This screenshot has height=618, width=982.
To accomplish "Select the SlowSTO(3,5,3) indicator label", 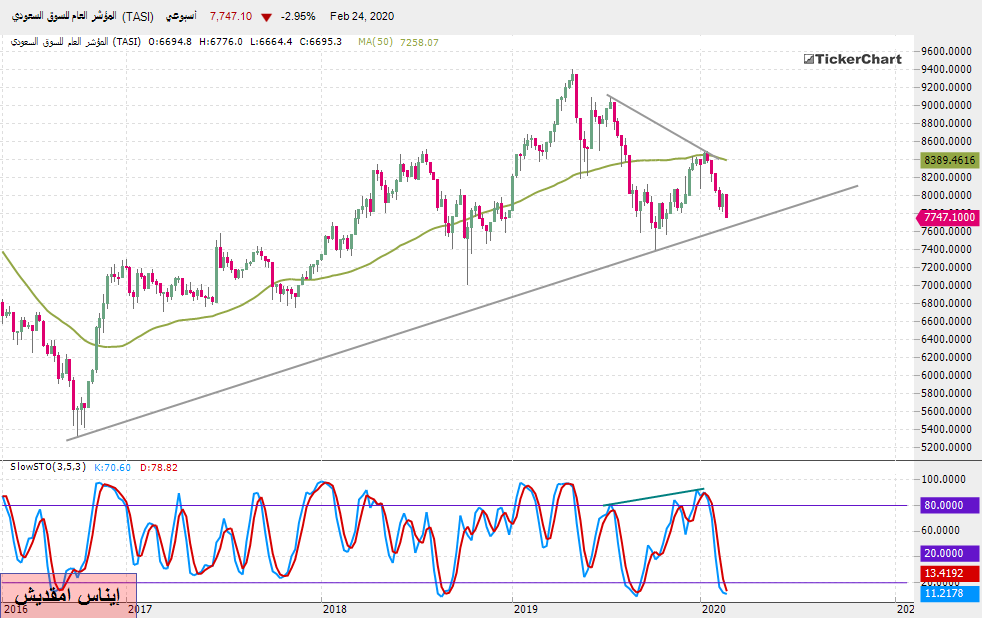I will [46, 467].
